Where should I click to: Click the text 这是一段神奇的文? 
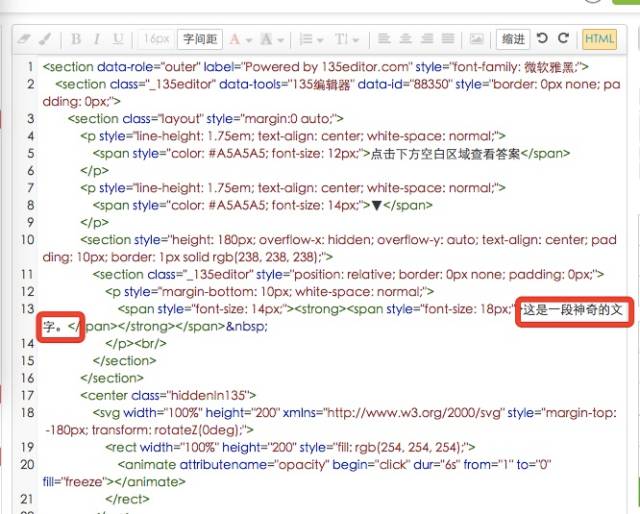[573, 309]
